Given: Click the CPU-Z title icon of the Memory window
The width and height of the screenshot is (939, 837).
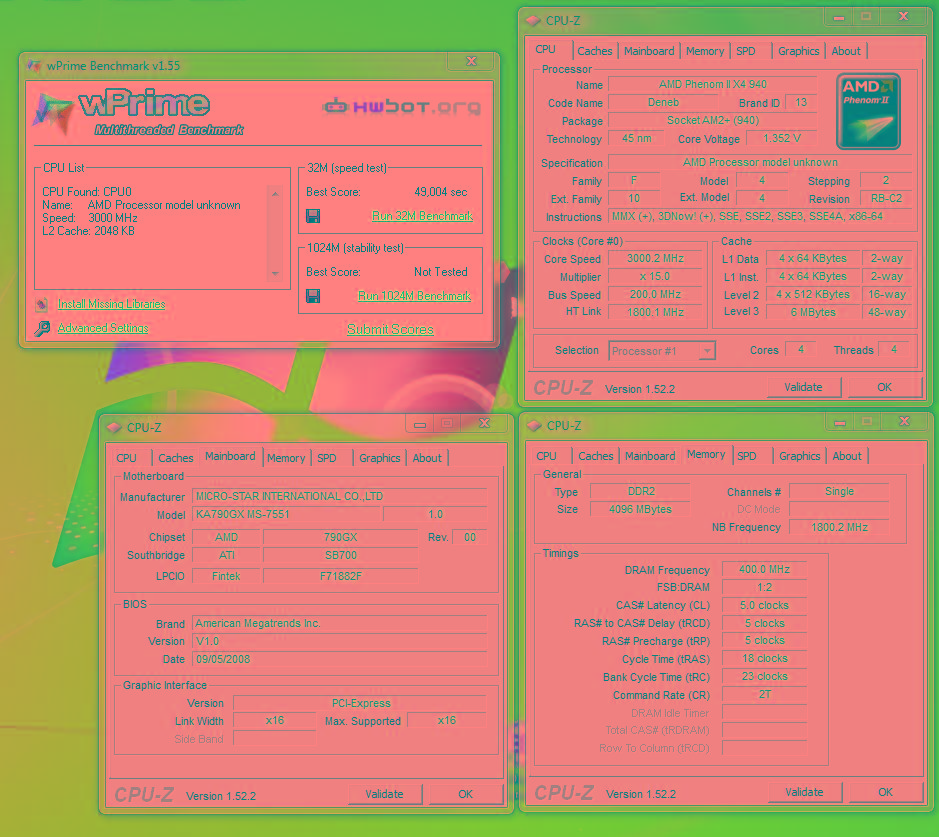Looking at the screenshot, I should coord(534,426).
